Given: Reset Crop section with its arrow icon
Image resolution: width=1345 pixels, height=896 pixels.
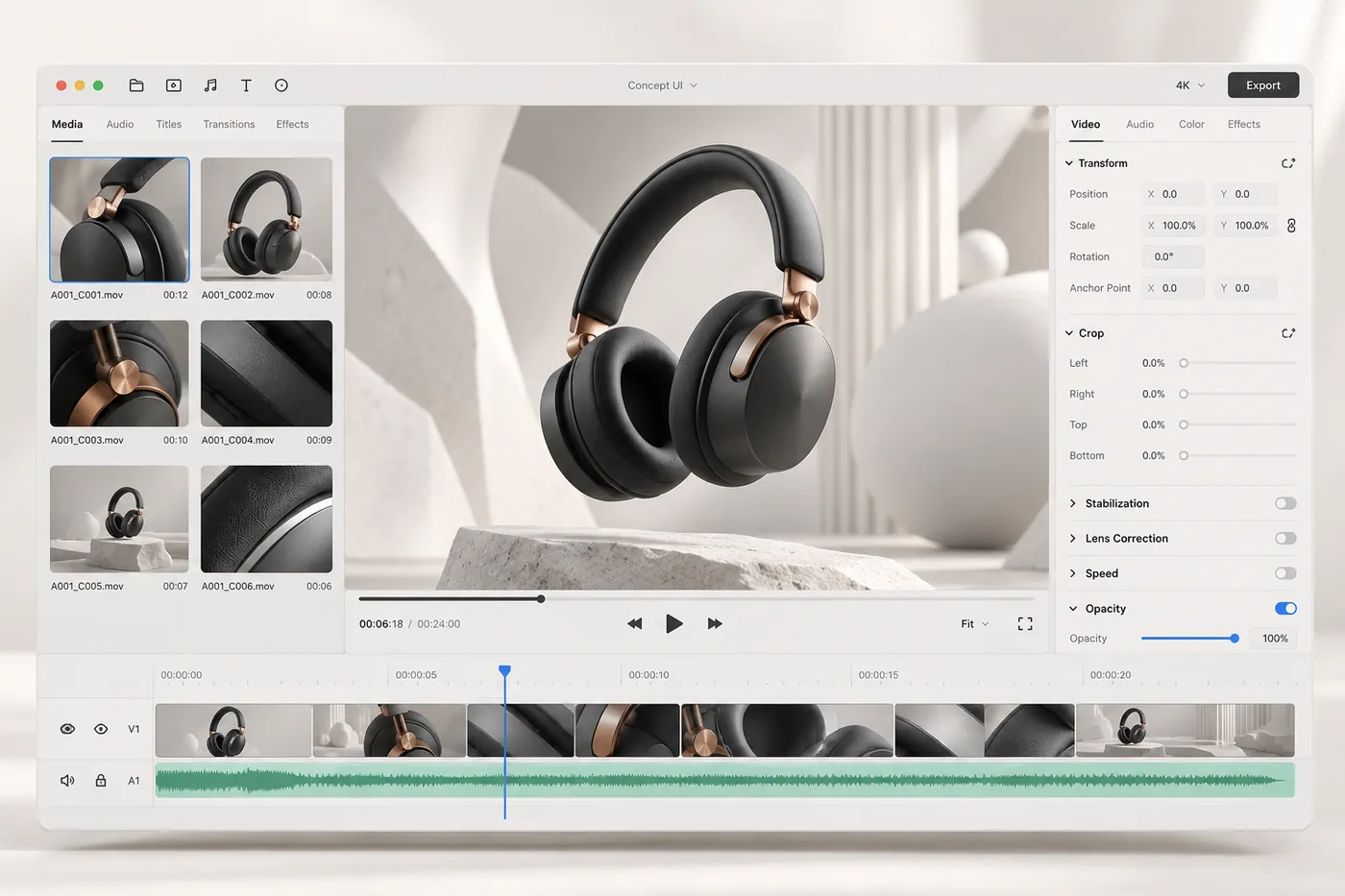Looking at the screenshot, I should coord(1288,333).
